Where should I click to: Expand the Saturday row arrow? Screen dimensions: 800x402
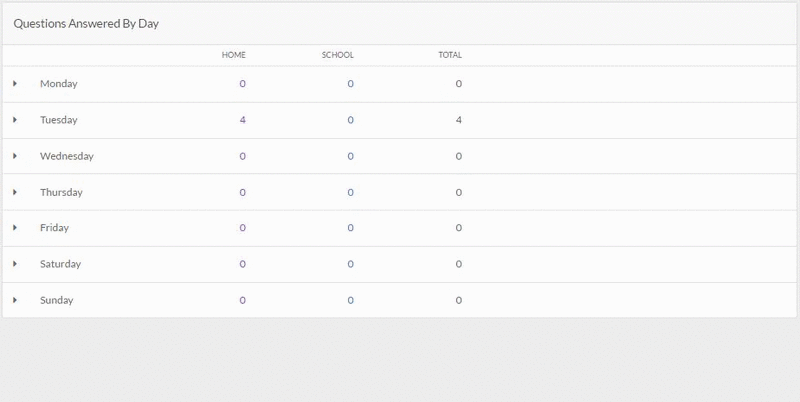(x=15, y=264)
